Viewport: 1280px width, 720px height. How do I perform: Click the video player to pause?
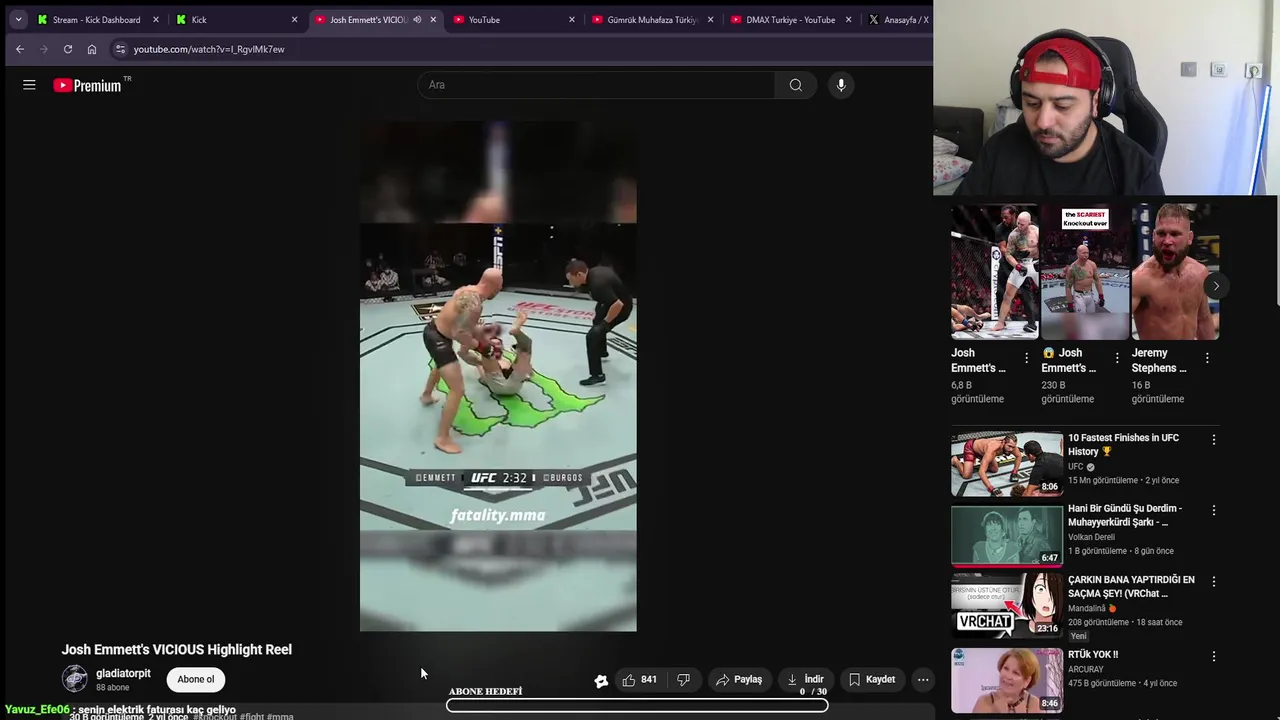click(498, 376)
